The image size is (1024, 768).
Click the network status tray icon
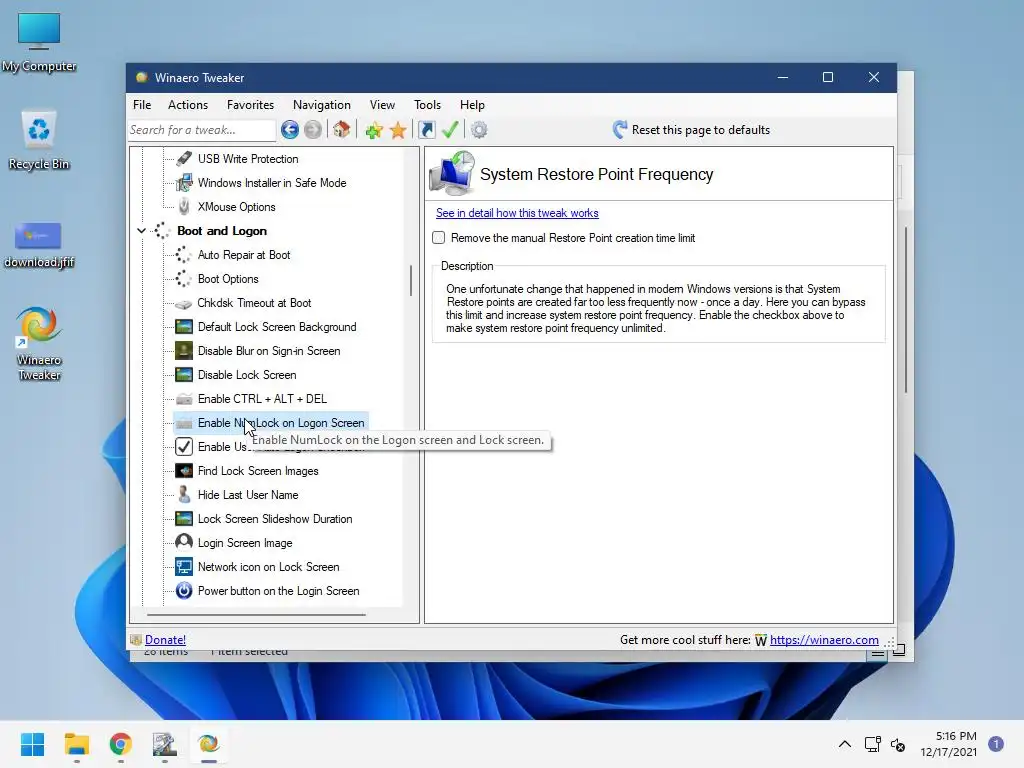(x=872, y=744)
